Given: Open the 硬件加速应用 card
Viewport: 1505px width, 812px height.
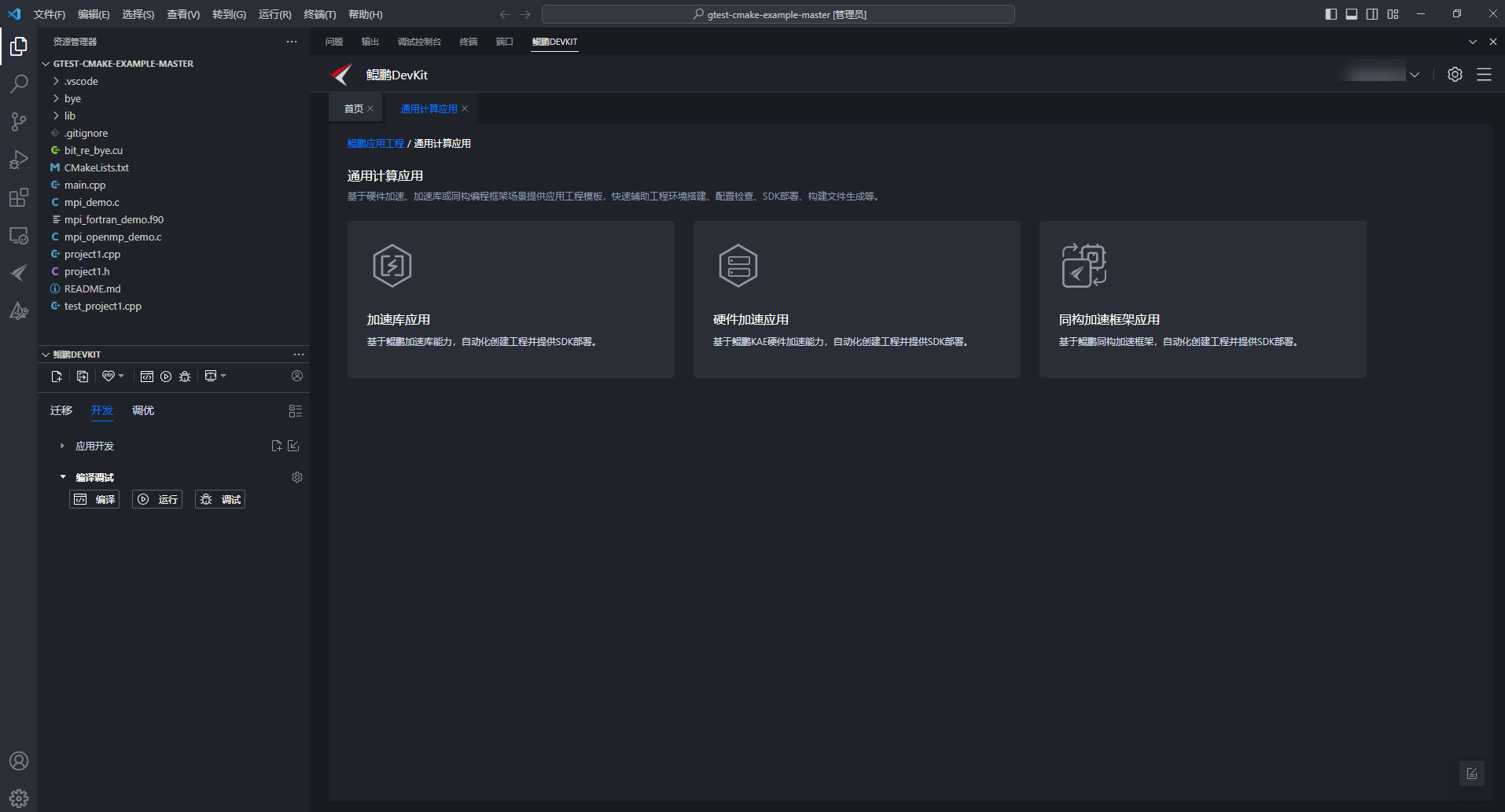Looking at the screenshot, I should tap(857, 299).
